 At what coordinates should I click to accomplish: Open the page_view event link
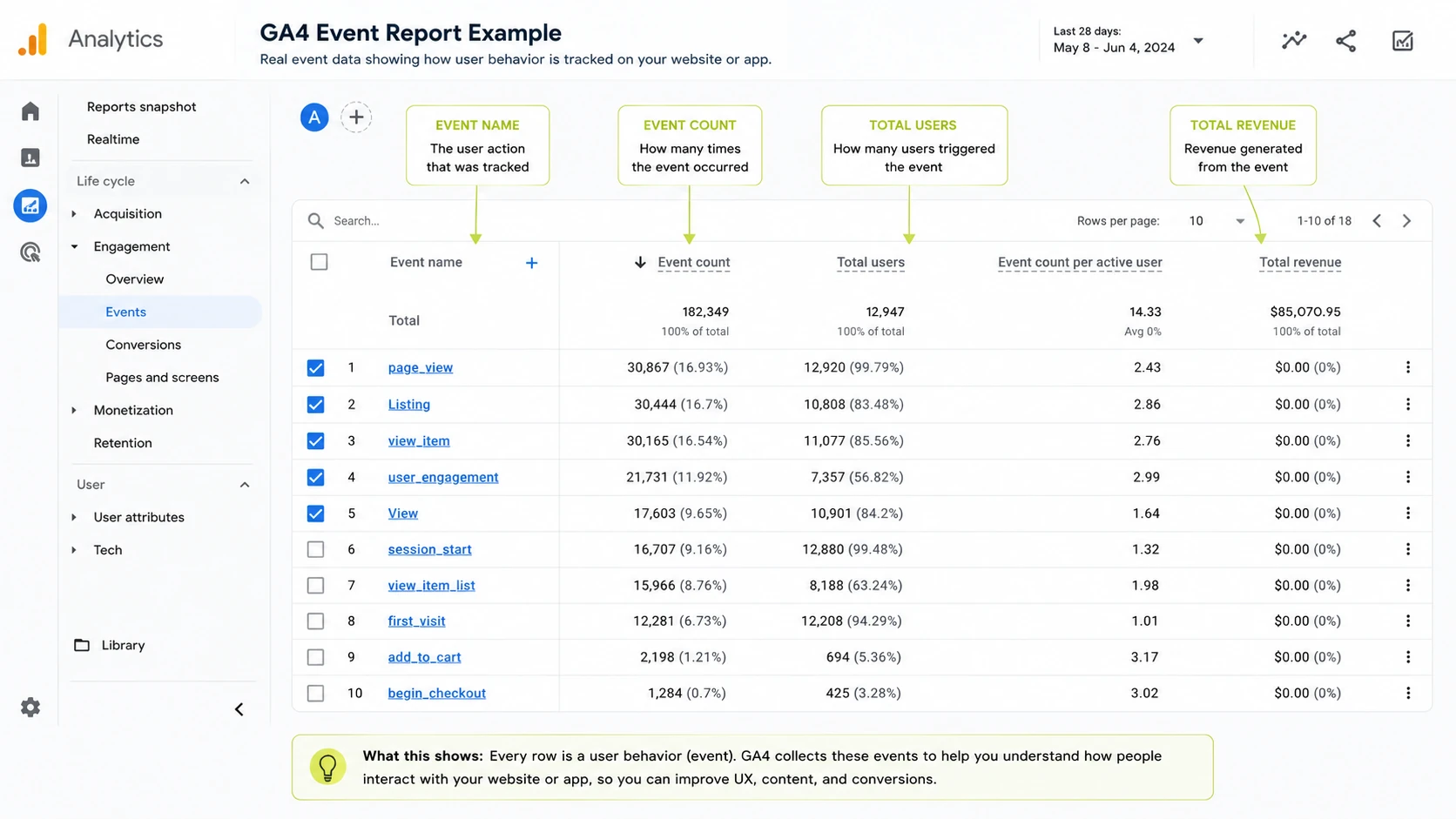(x=421, y=367)
